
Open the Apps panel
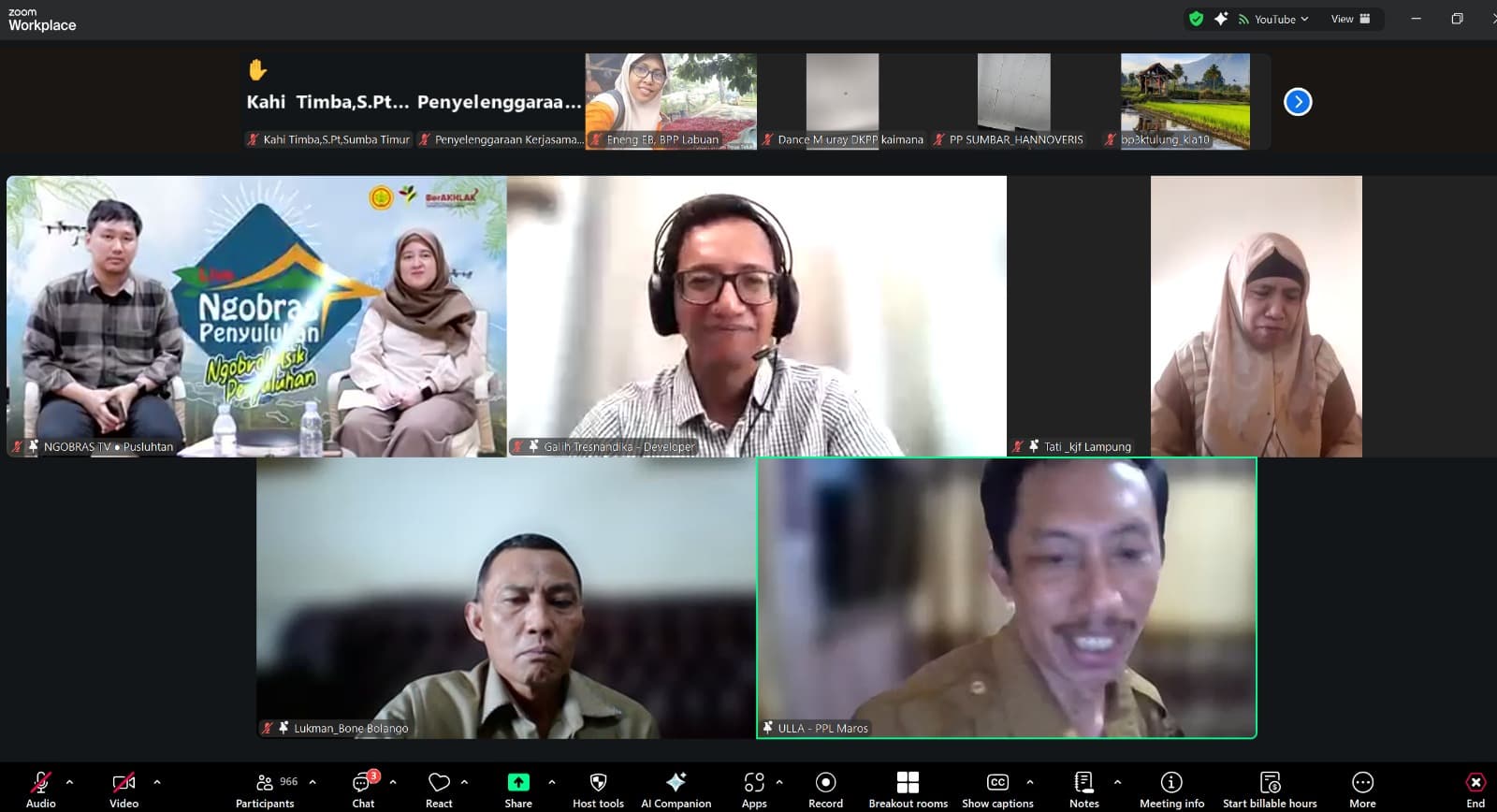point(754,789)
